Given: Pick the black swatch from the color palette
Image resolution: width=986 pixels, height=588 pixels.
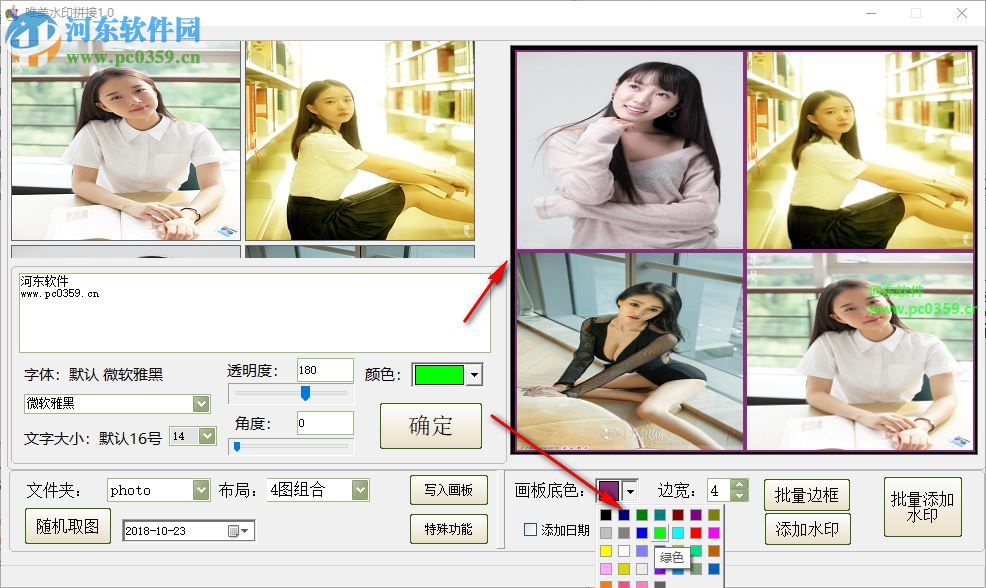Looking at the screenshot, I should [x=604, y=514].
